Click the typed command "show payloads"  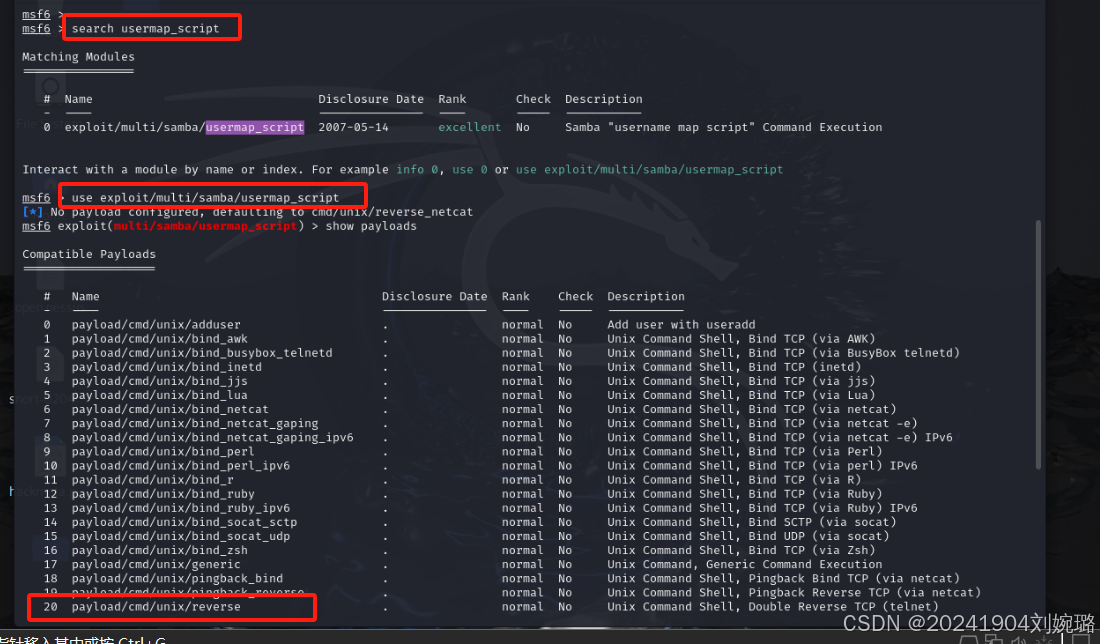coord(371,226)
